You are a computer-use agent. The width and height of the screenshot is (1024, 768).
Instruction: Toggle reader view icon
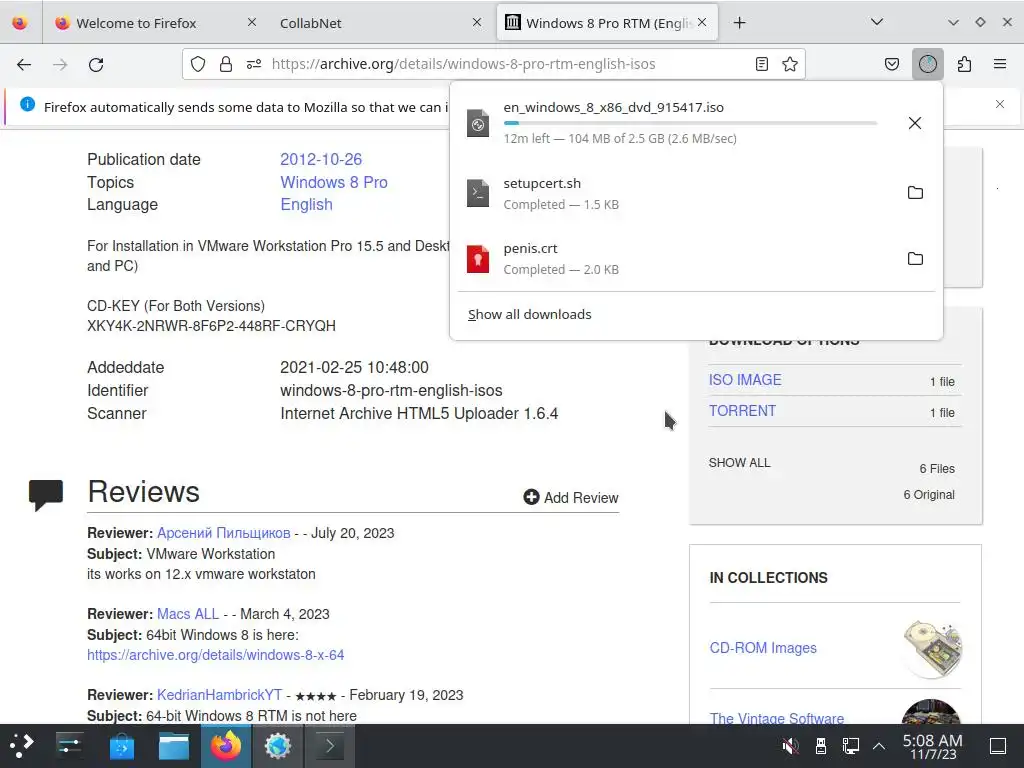click(x=761, y=64)
